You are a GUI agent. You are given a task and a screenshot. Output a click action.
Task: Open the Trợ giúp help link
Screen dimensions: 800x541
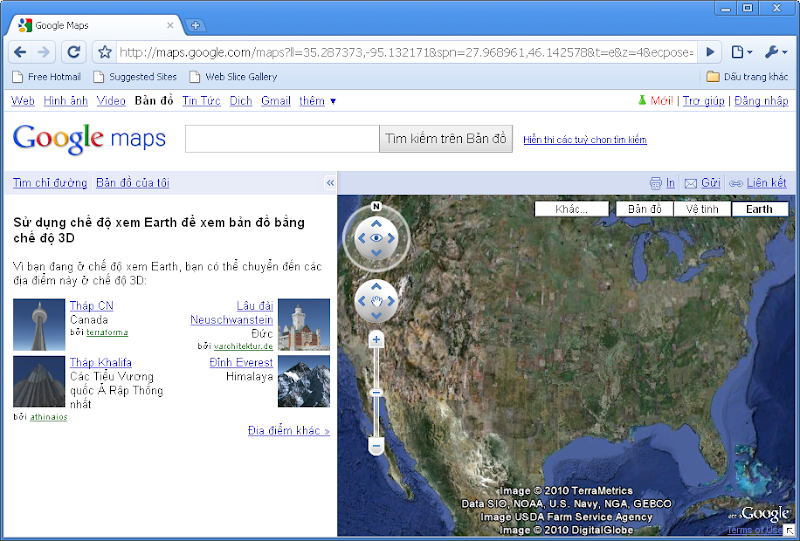pyautogui.click(x=704, y=101)
